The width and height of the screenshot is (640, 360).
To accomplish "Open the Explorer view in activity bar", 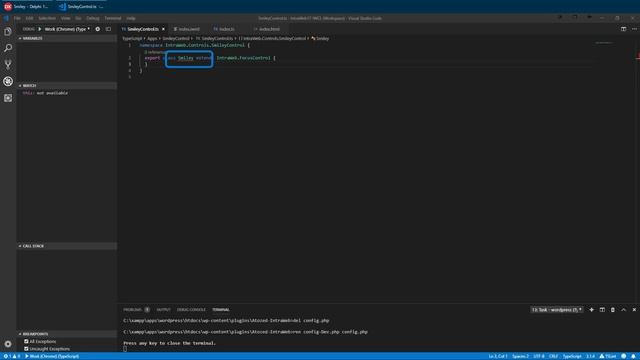I will point(8,31).
